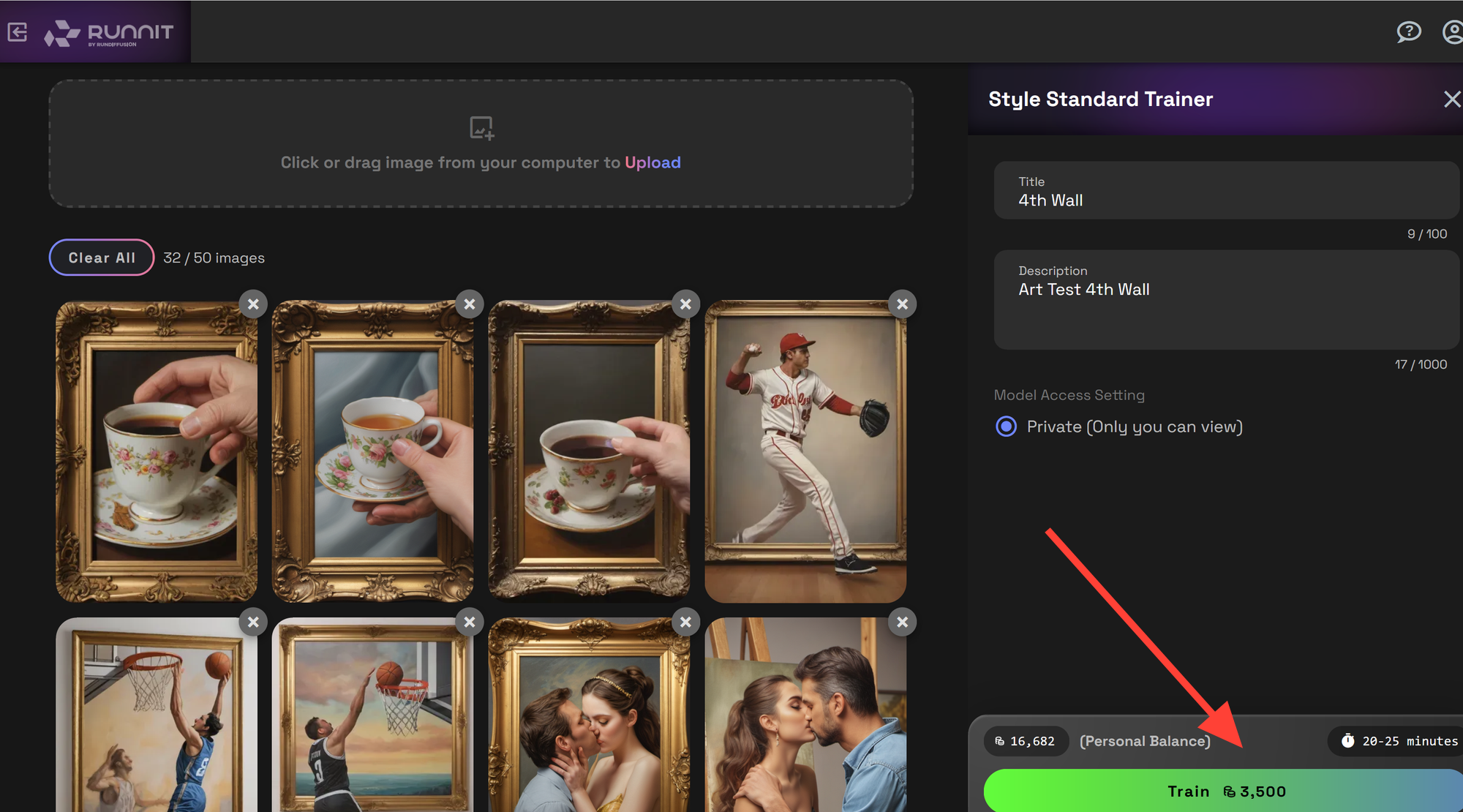Click the image upload plus icon
Image resolution: width=1463 pixels, height=812 pixels.
481,128
